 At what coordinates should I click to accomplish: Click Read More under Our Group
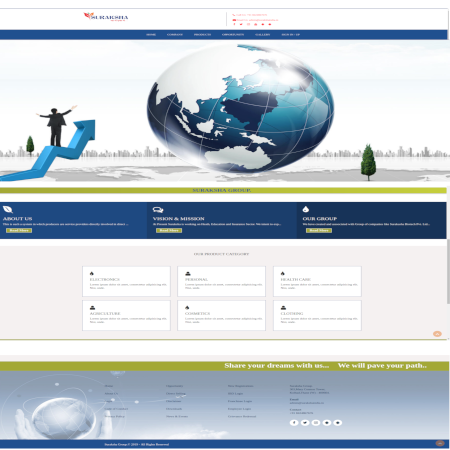coord(319,230)
